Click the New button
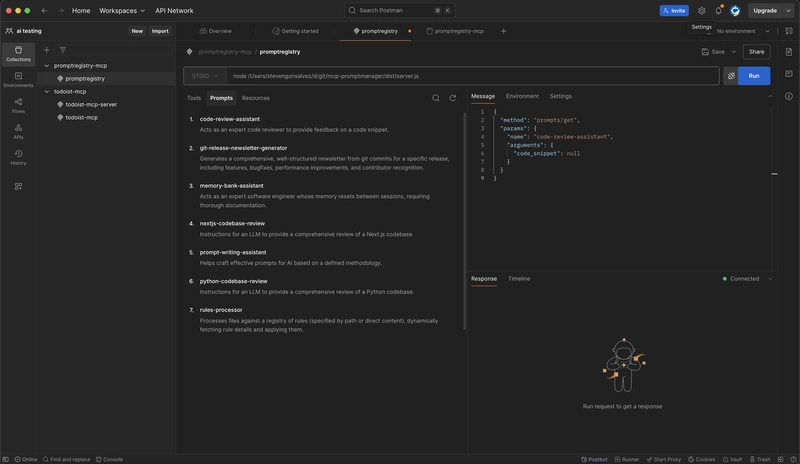The width and height of the screenshot is (800, 464). click(x=137, y=31)
